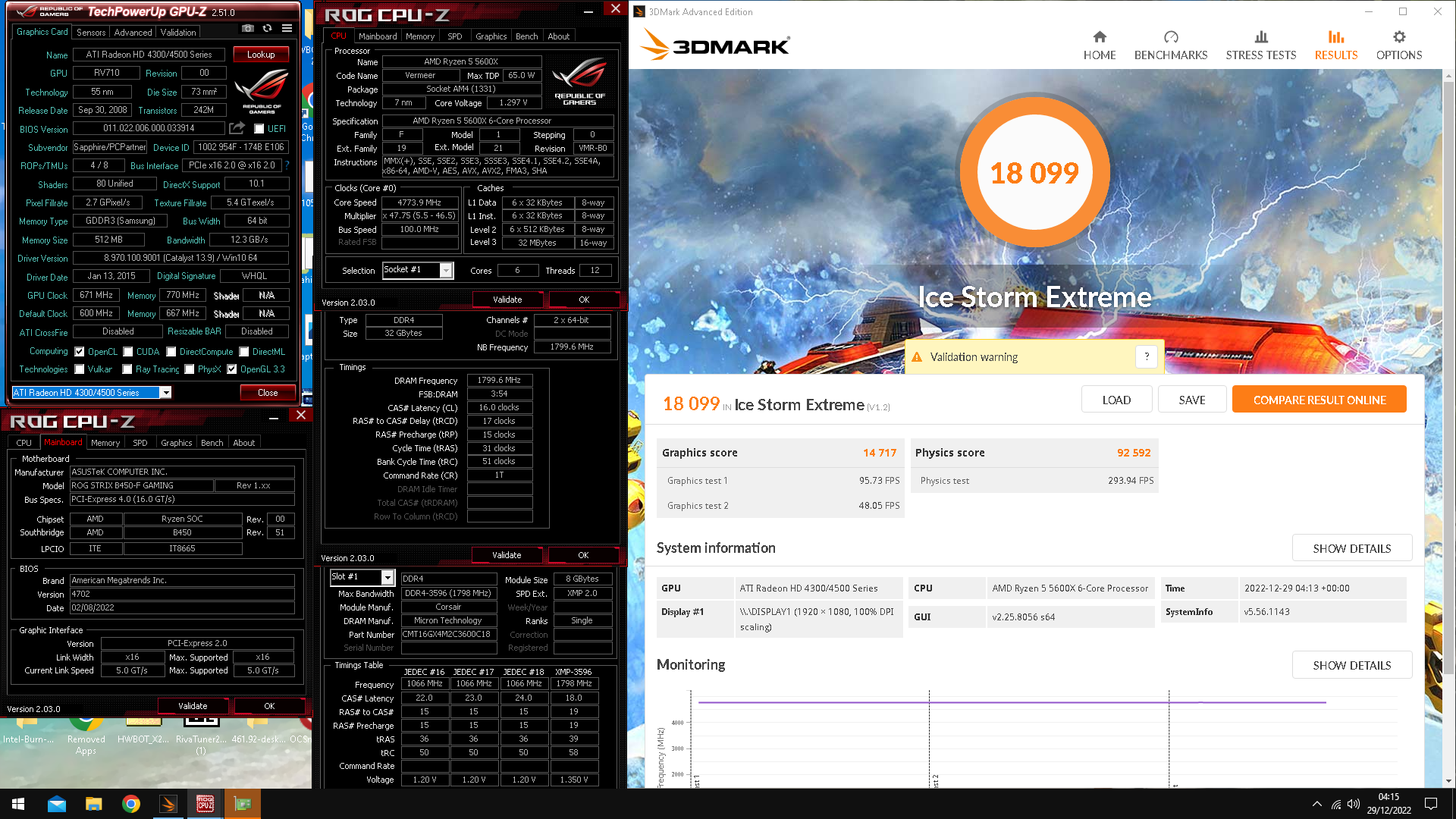The height and width of the screenshot is (819, 1456).
Task: Open the Windows Start menu
Action: click(18, 804)
